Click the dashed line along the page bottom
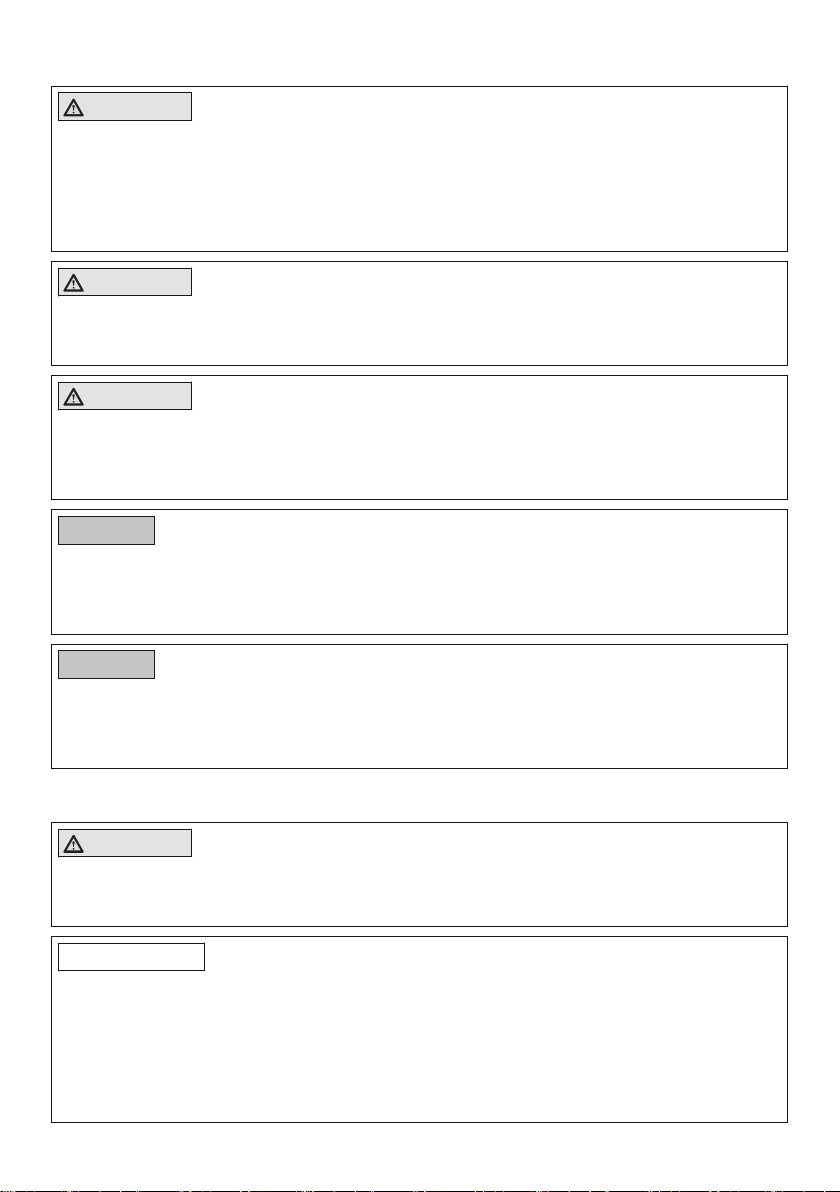 point(420,1190)
